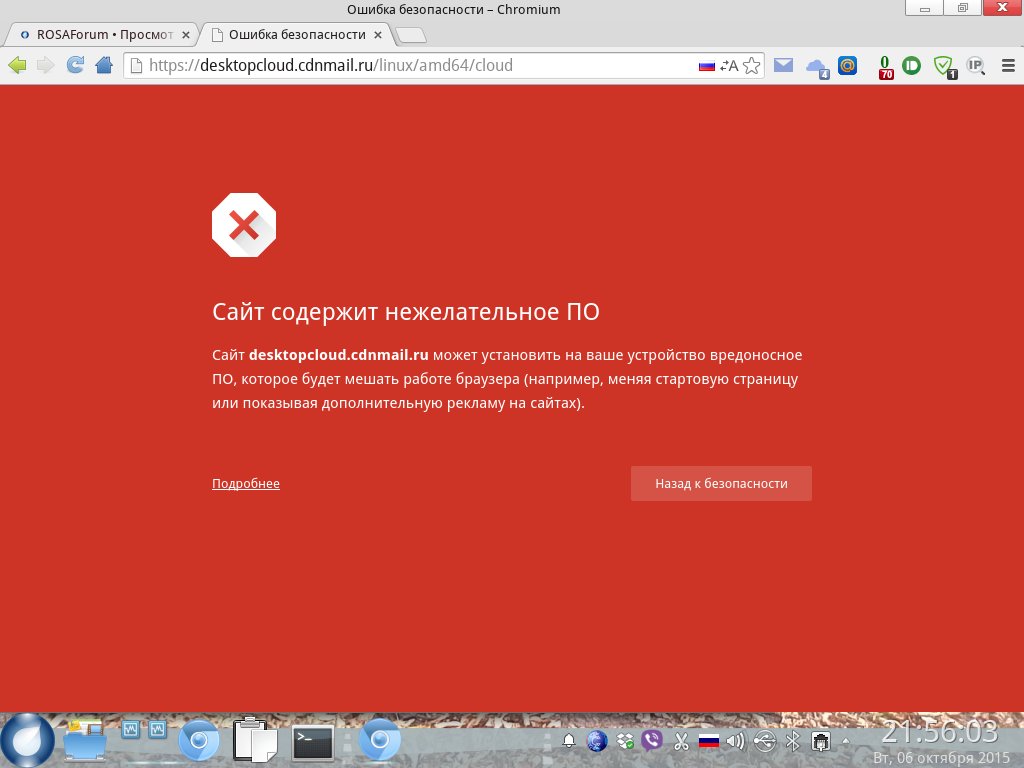Open the clipboard manager in the taskbar
1024x768 pixels.
pyautogui.click(x=255, y=740)
